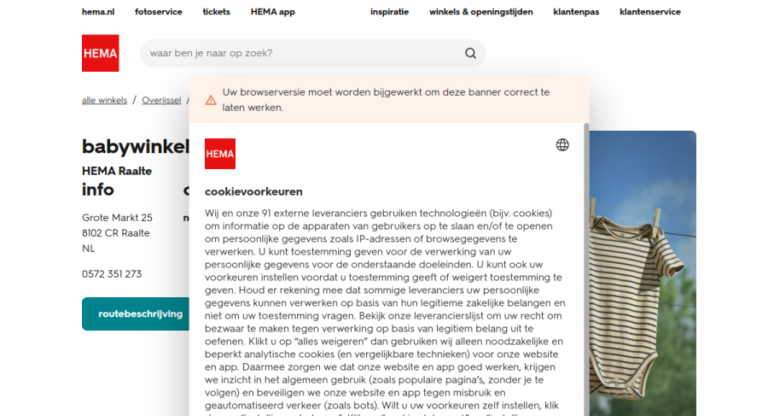This screenshot has width=768, height=416.
Task: Click the routebeschrijving button
Action: [136, 314]
